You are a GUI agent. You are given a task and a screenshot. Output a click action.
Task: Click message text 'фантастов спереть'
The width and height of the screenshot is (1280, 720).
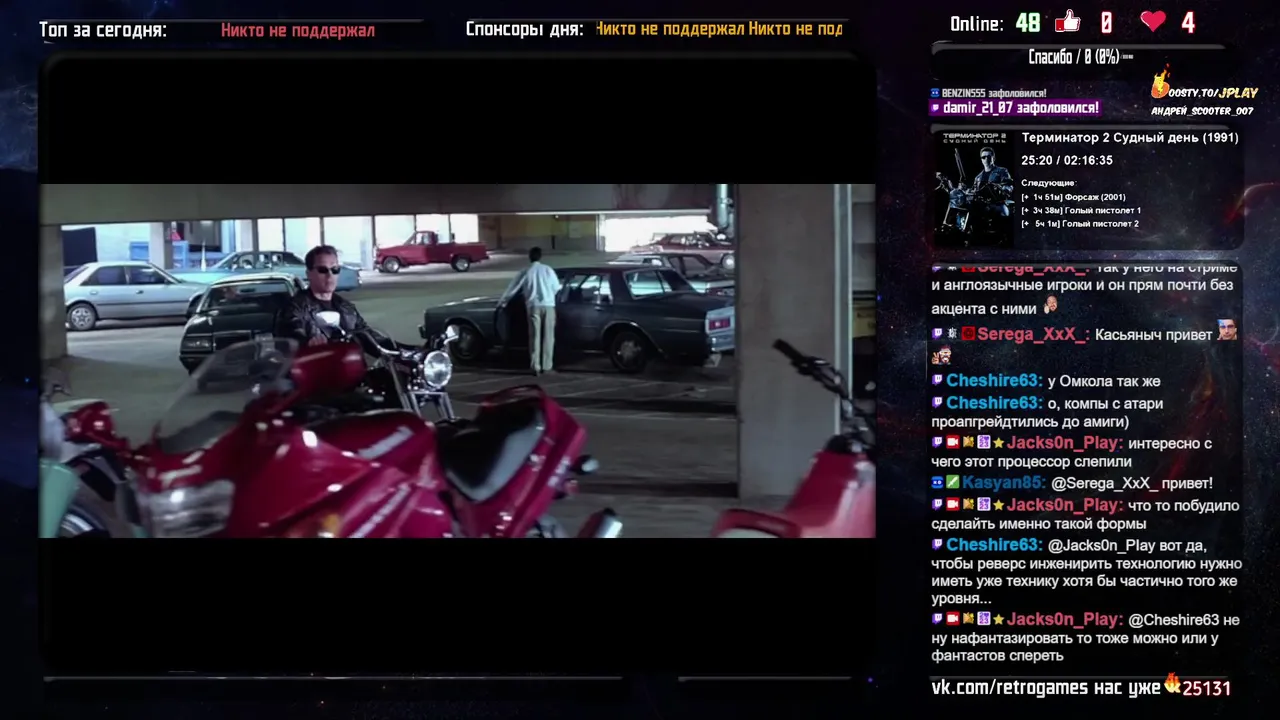(997, 656)
